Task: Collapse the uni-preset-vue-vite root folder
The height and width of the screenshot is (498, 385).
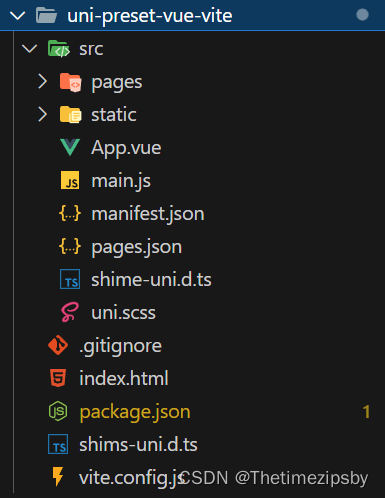Action: click(17, 15)
